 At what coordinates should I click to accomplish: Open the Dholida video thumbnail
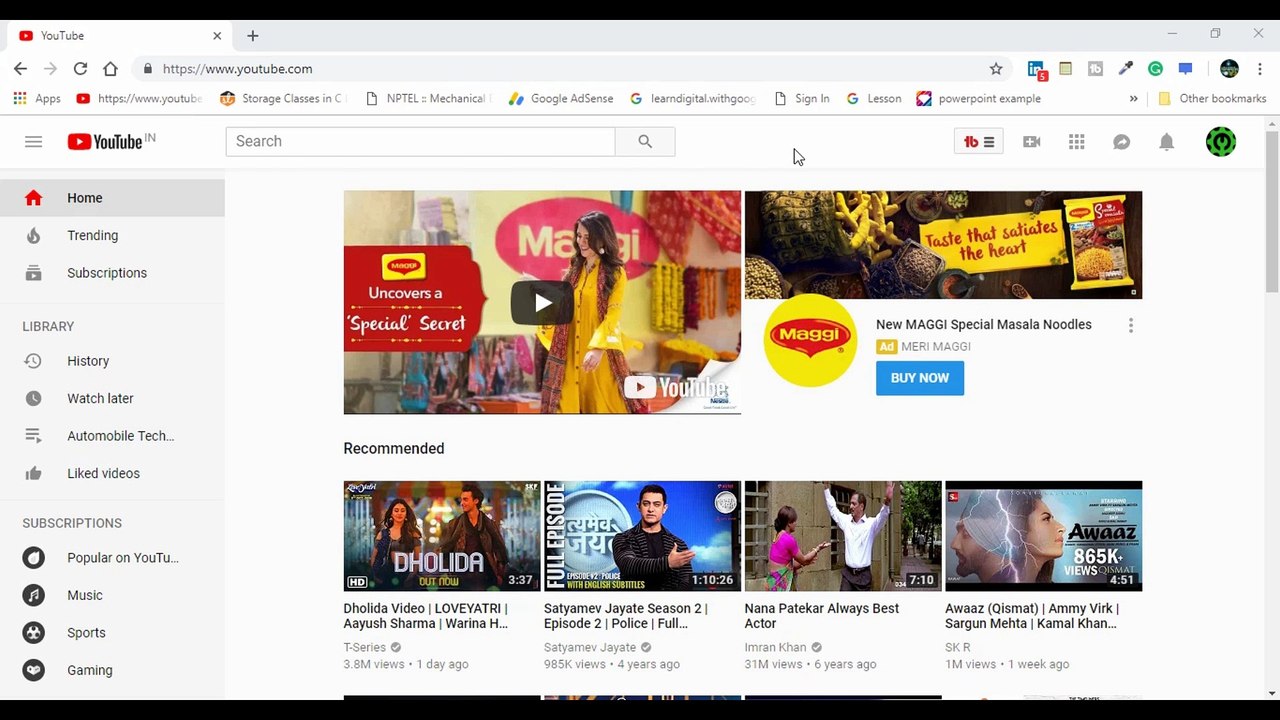point(442,536)
